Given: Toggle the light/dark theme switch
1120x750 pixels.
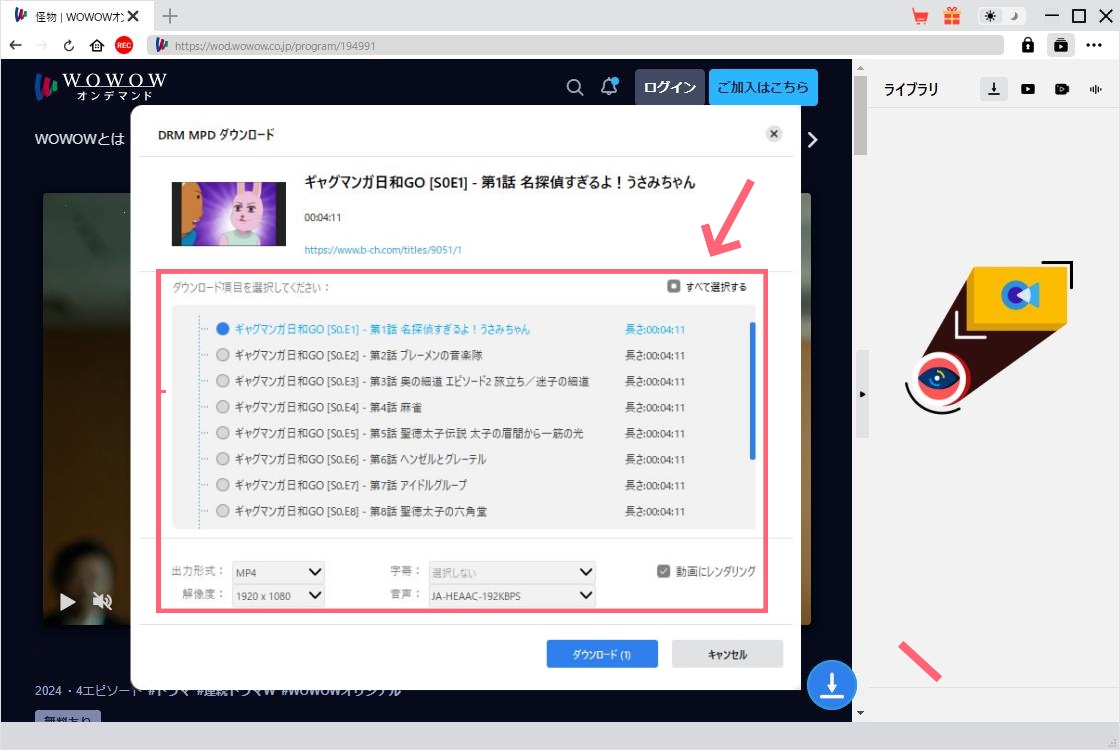Looking at the screenshot, I should [1002, 16].
